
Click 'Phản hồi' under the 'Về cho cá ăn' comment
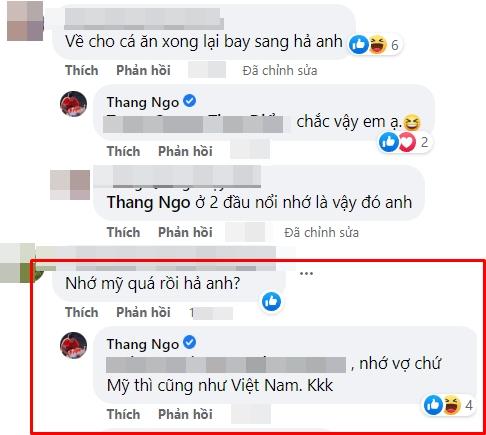[x=143, y=70]
